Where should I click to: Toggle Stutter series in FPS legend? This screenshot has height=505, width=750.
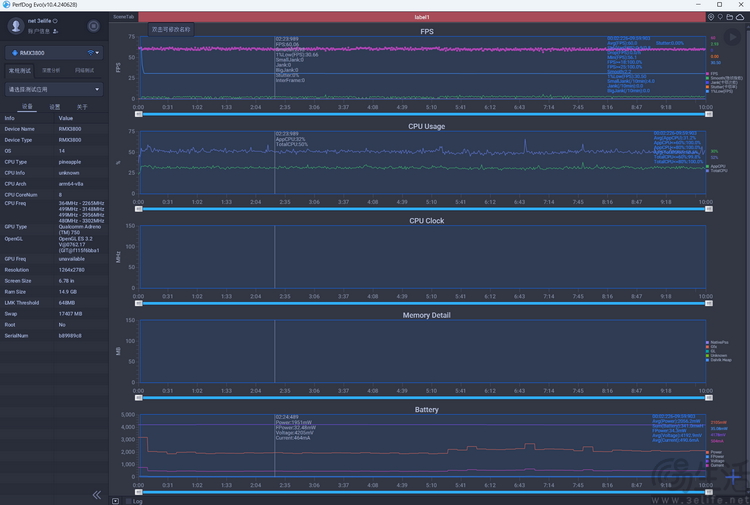pos(721,87)
